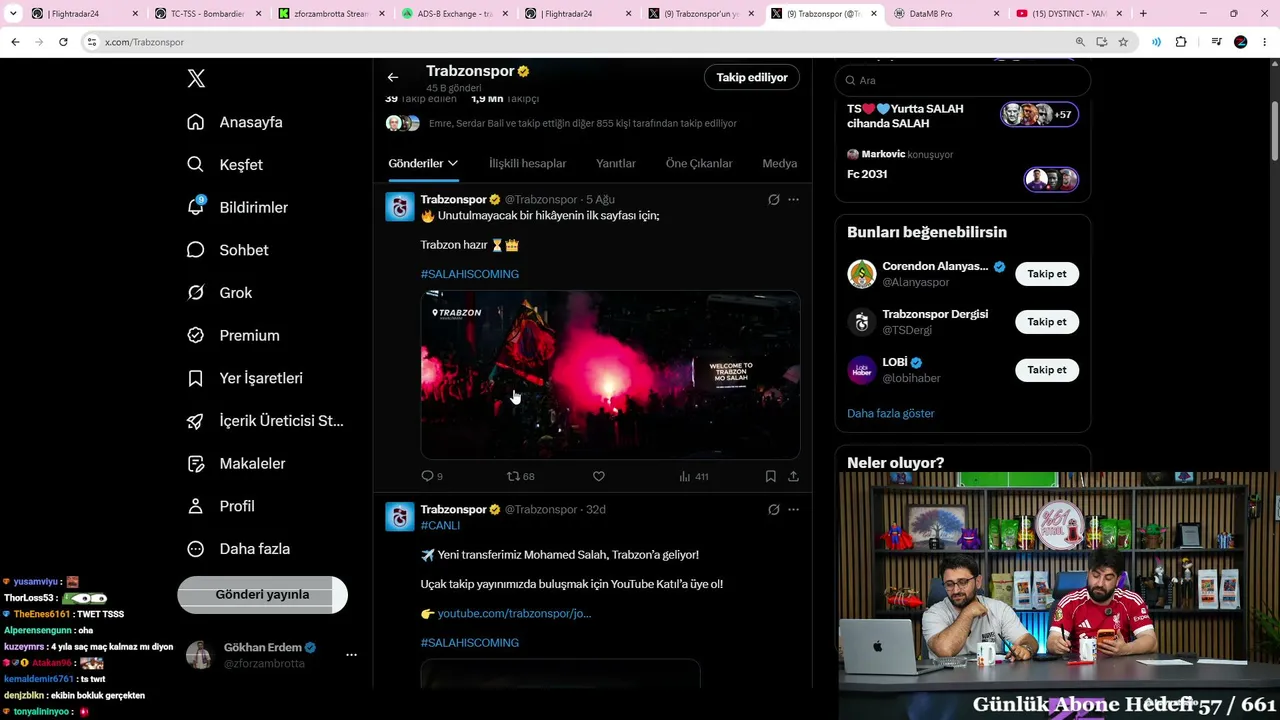The image size is (1280, 720).
Task: Reply to the 'Trabzon hazır' post
Action: [x=432, y=477]
